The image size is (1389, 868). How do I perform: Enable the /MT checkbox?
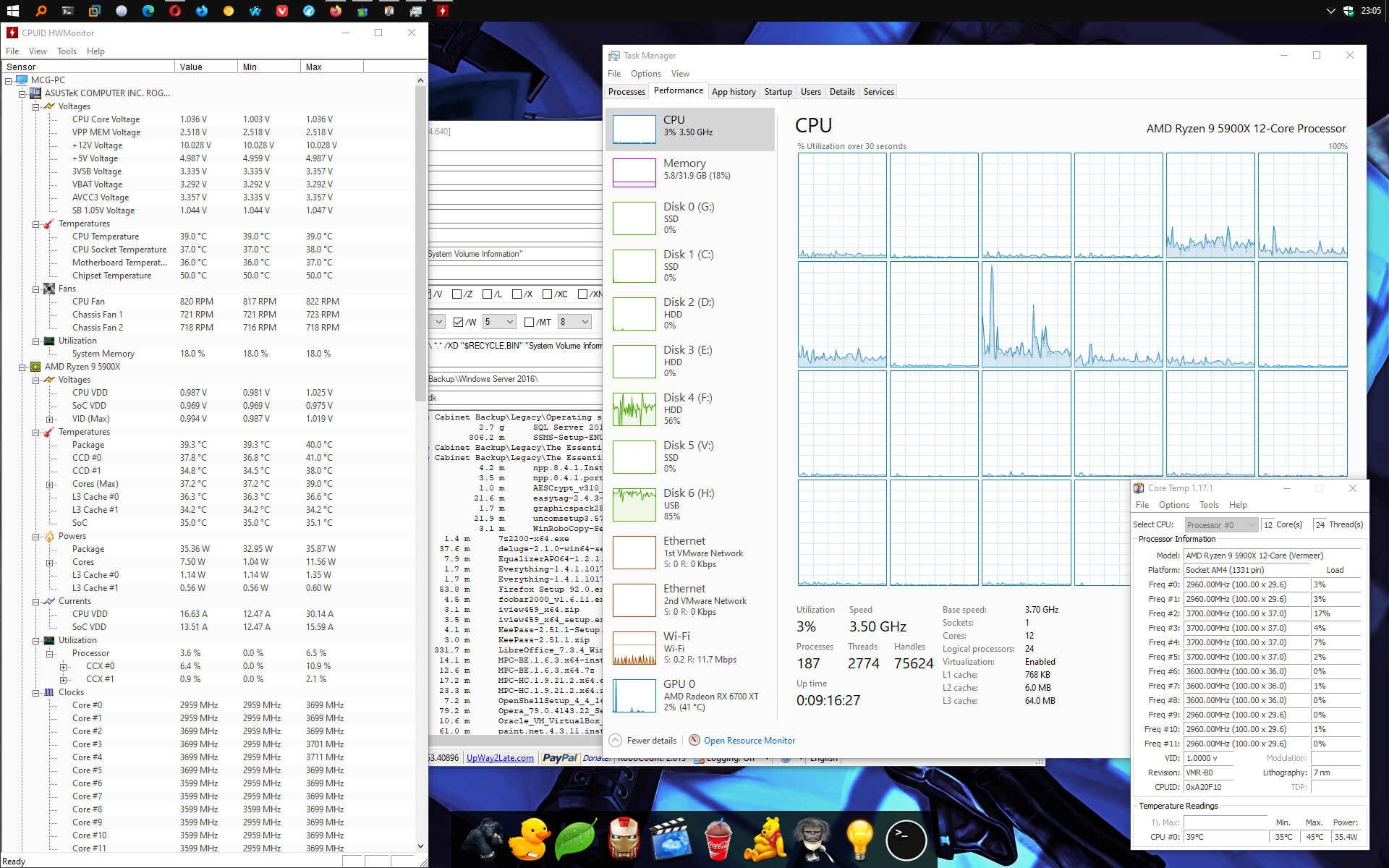[x=529, y=322]
